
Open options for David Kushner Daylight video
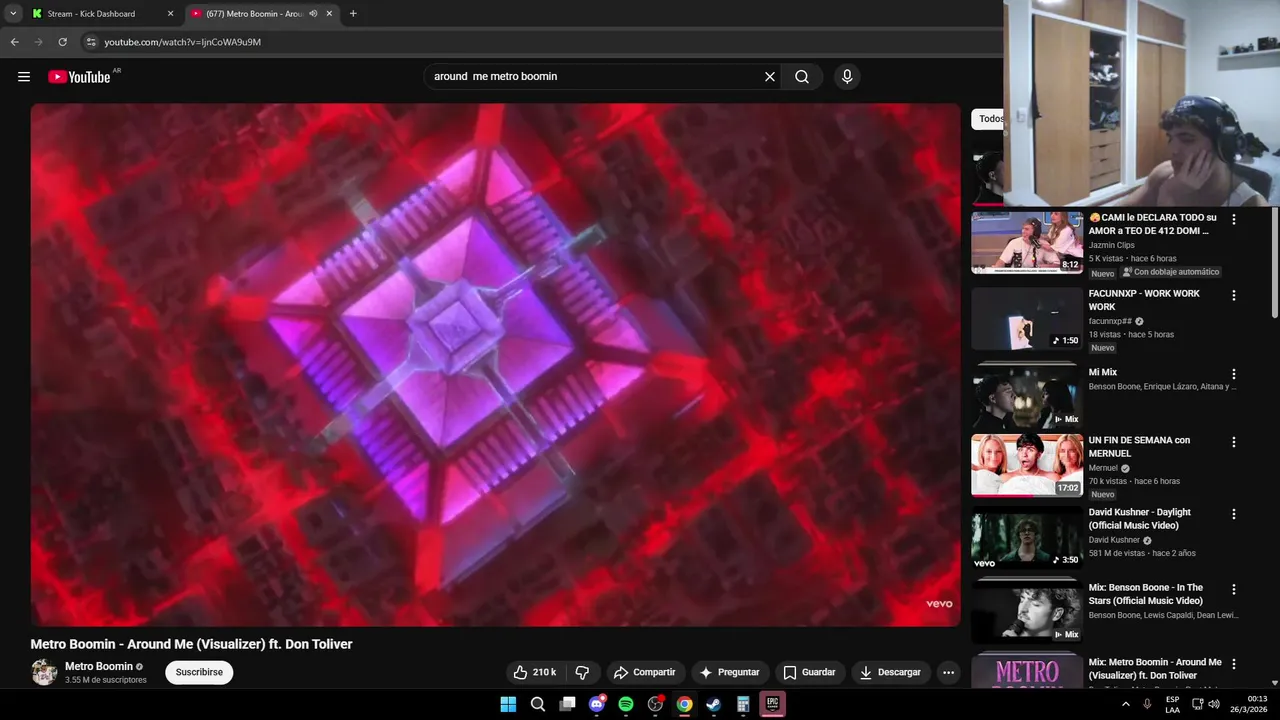(x=1234, y=514)
